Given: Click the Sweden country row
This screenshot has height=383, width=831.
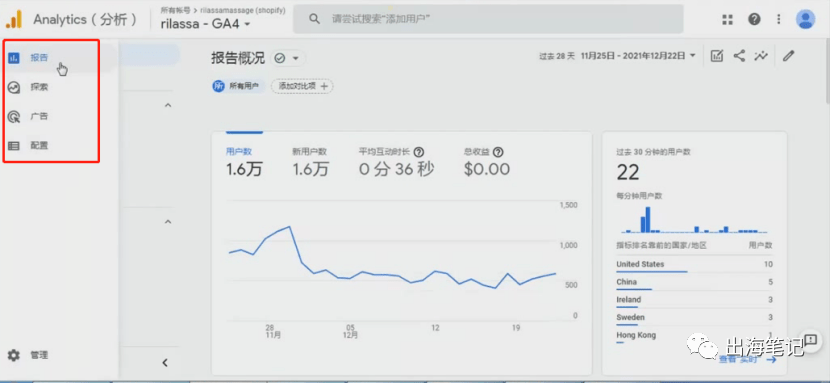Looking at the screenshot, I should 694,319.
